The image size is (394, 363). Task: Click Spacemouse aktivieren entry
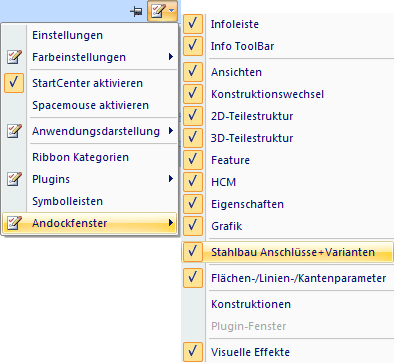pyautogui.click(x=90, y=105)
